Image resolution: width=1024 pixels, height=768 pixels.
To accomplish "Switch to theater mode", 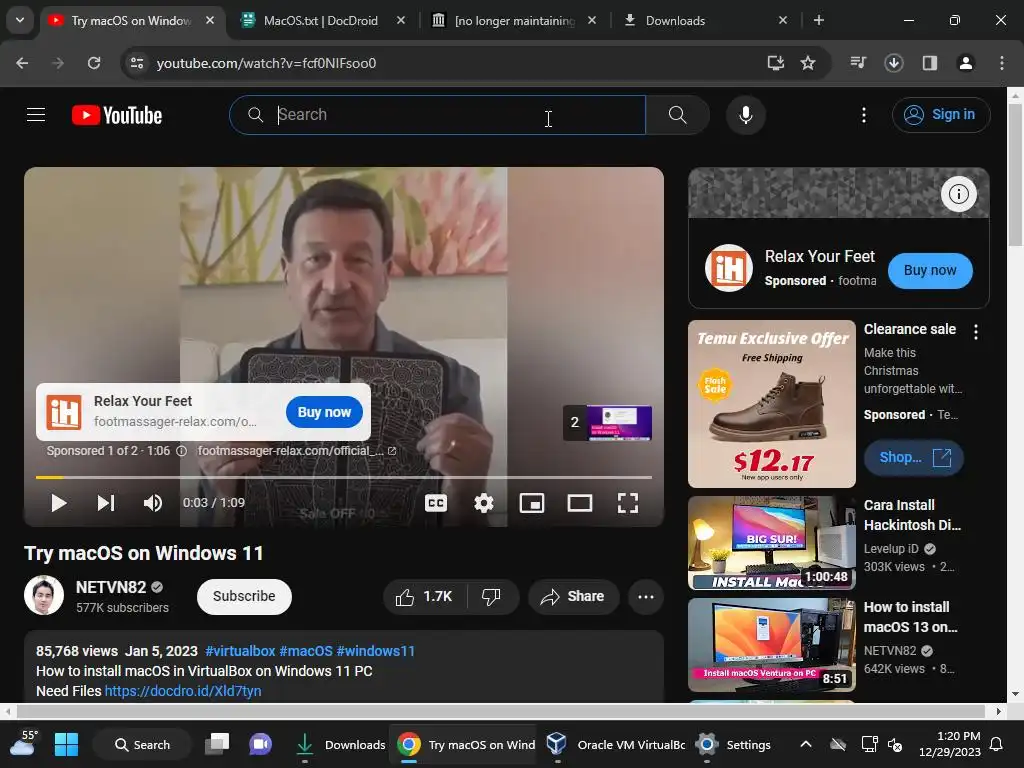I will point(580,503).
